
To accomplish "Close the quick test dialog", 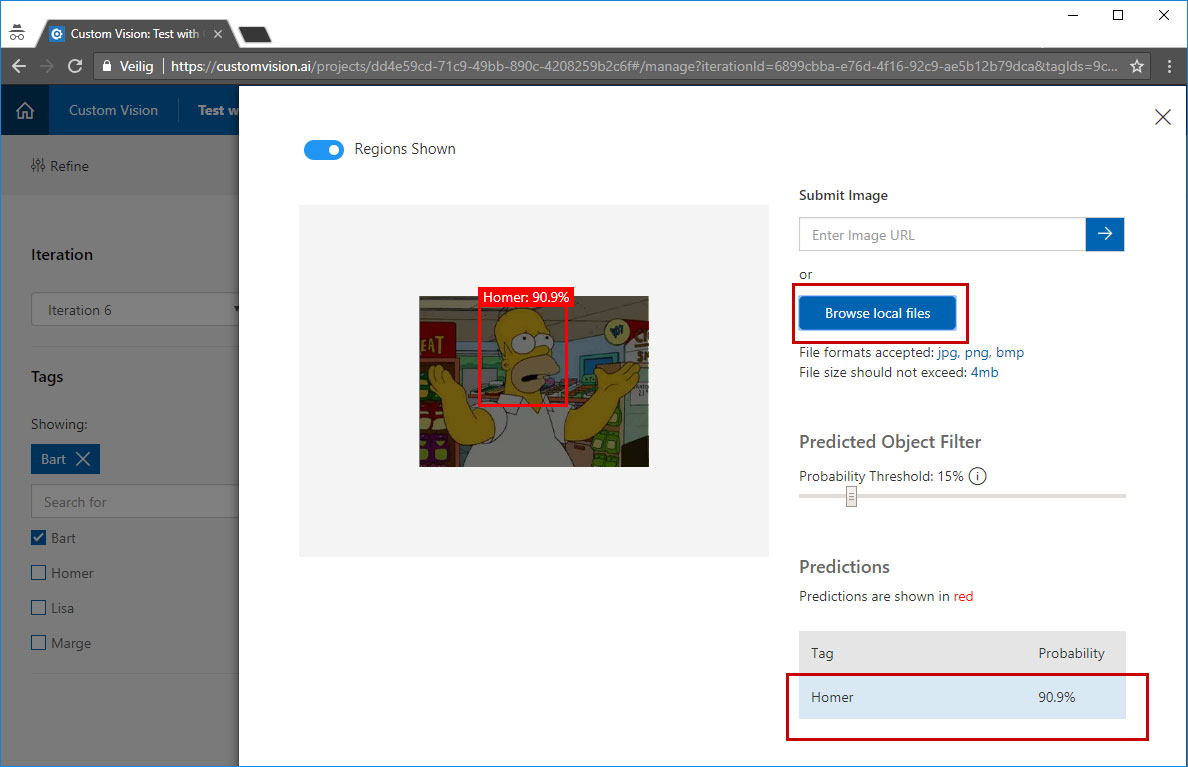I will (1162, 117).
